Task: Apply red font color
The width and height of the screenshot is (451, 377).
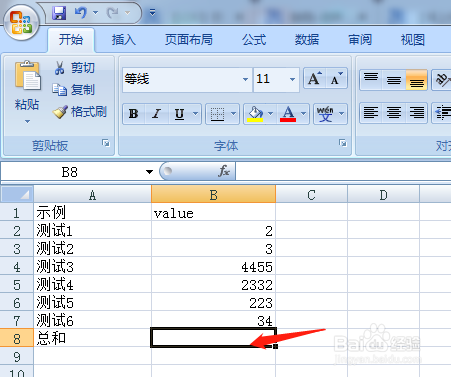Action: tap(288, 114)
